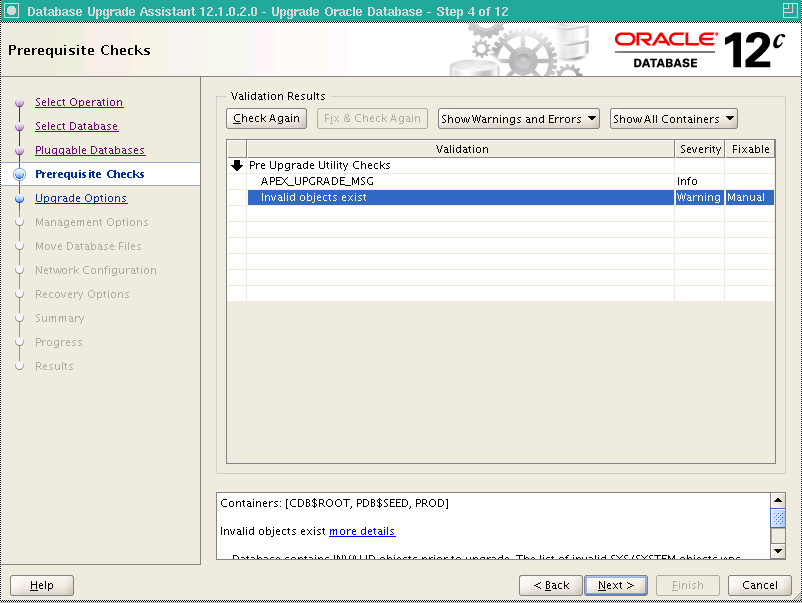The width and height of the screenshot is (802, 603).
Task: Click the Prerequisite Checks step bullet
Action: coord(19,174)
